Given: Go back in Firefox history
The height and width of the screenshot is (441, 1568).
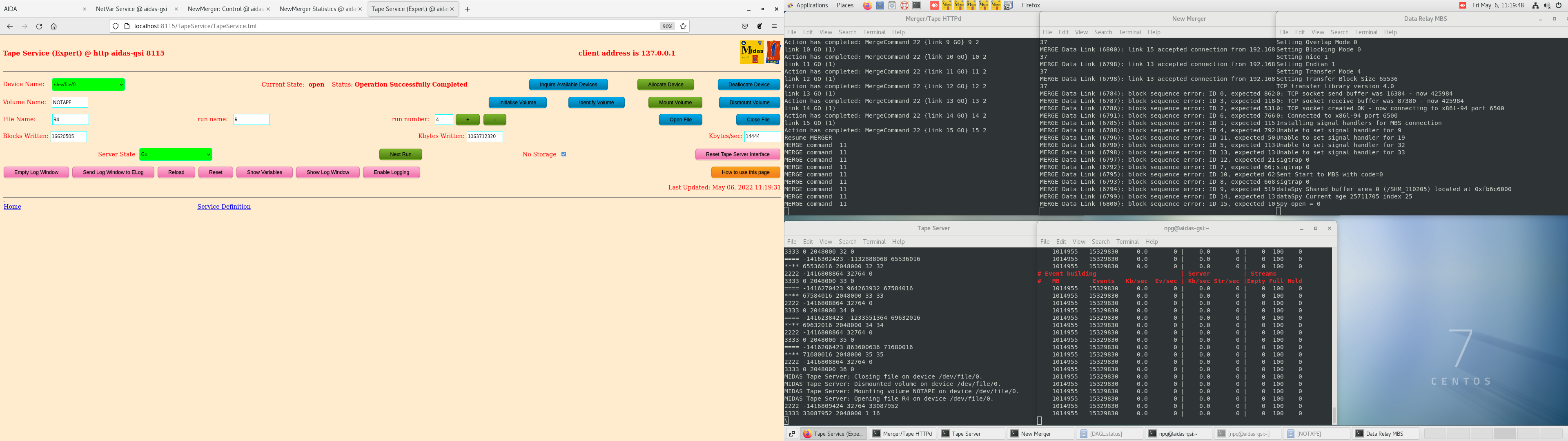Looking at the screenshot, I should tap(10, 26).
